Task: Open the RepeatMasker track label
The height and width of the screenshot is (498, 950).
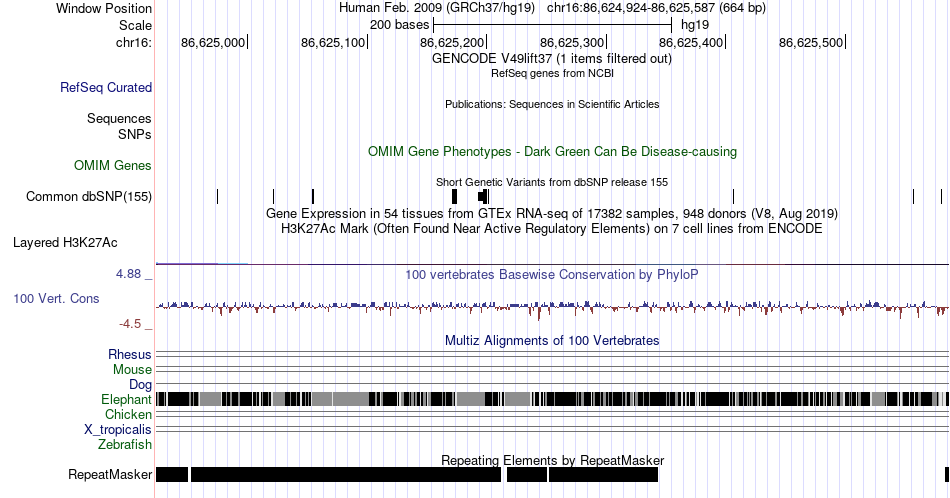Action: coord(110,474)
